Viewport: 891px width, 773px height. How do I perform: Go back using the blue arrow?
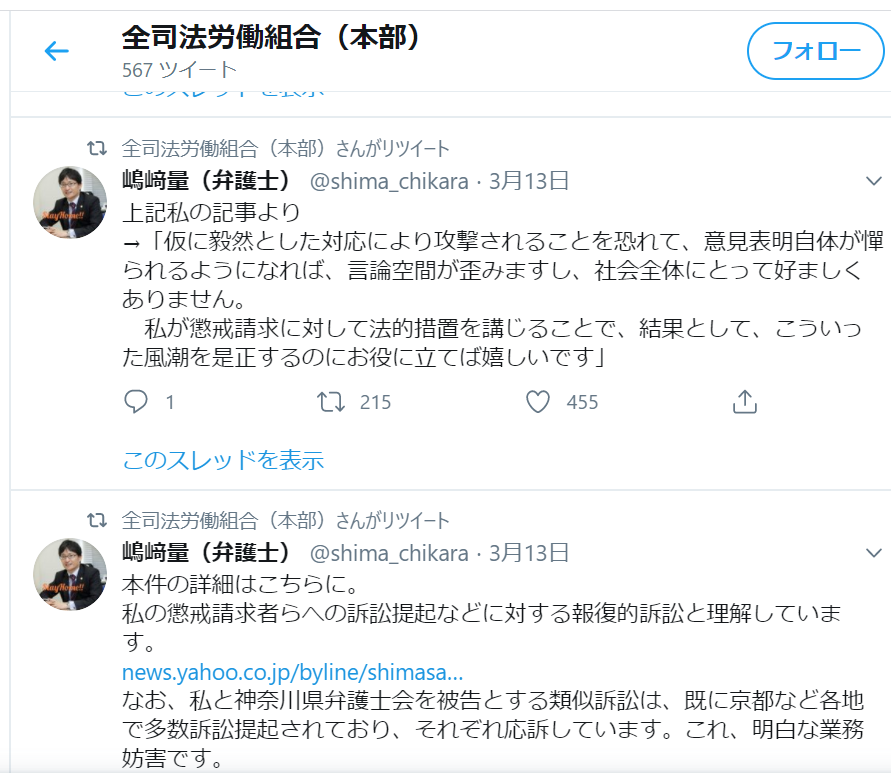[56, 51]
